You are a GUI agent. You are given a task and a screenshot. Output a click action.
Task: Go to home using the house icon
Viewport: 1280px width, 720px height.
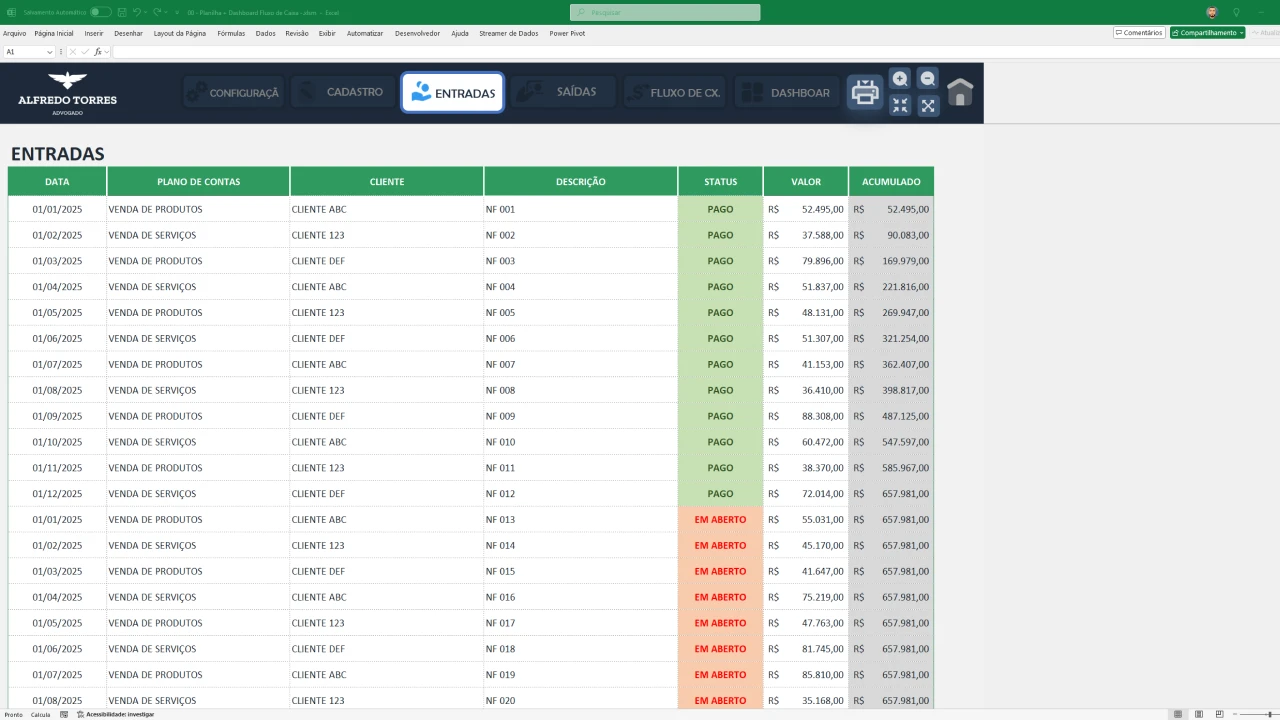pos(960,93)
